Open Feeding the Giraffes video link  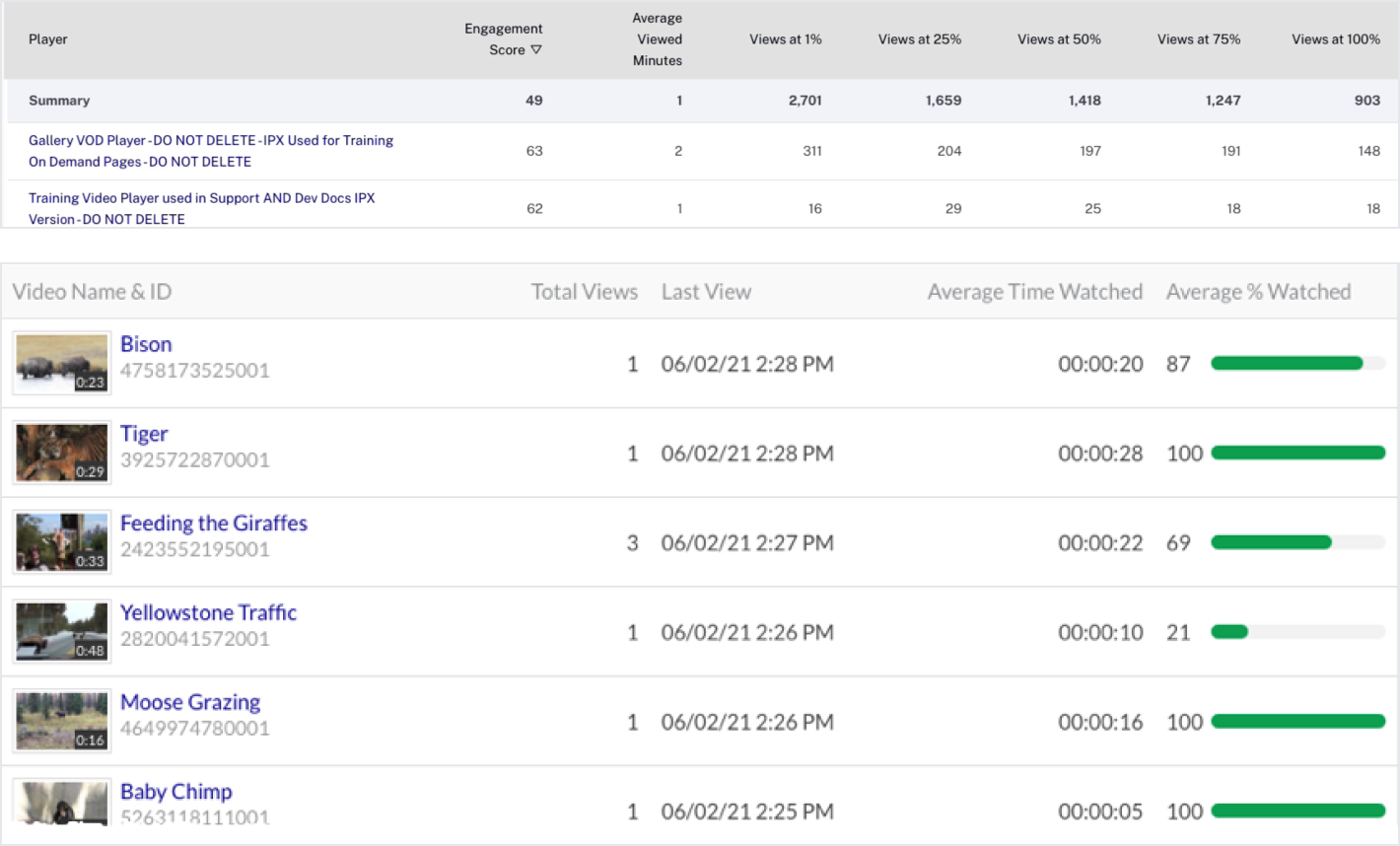click(214, 524)
